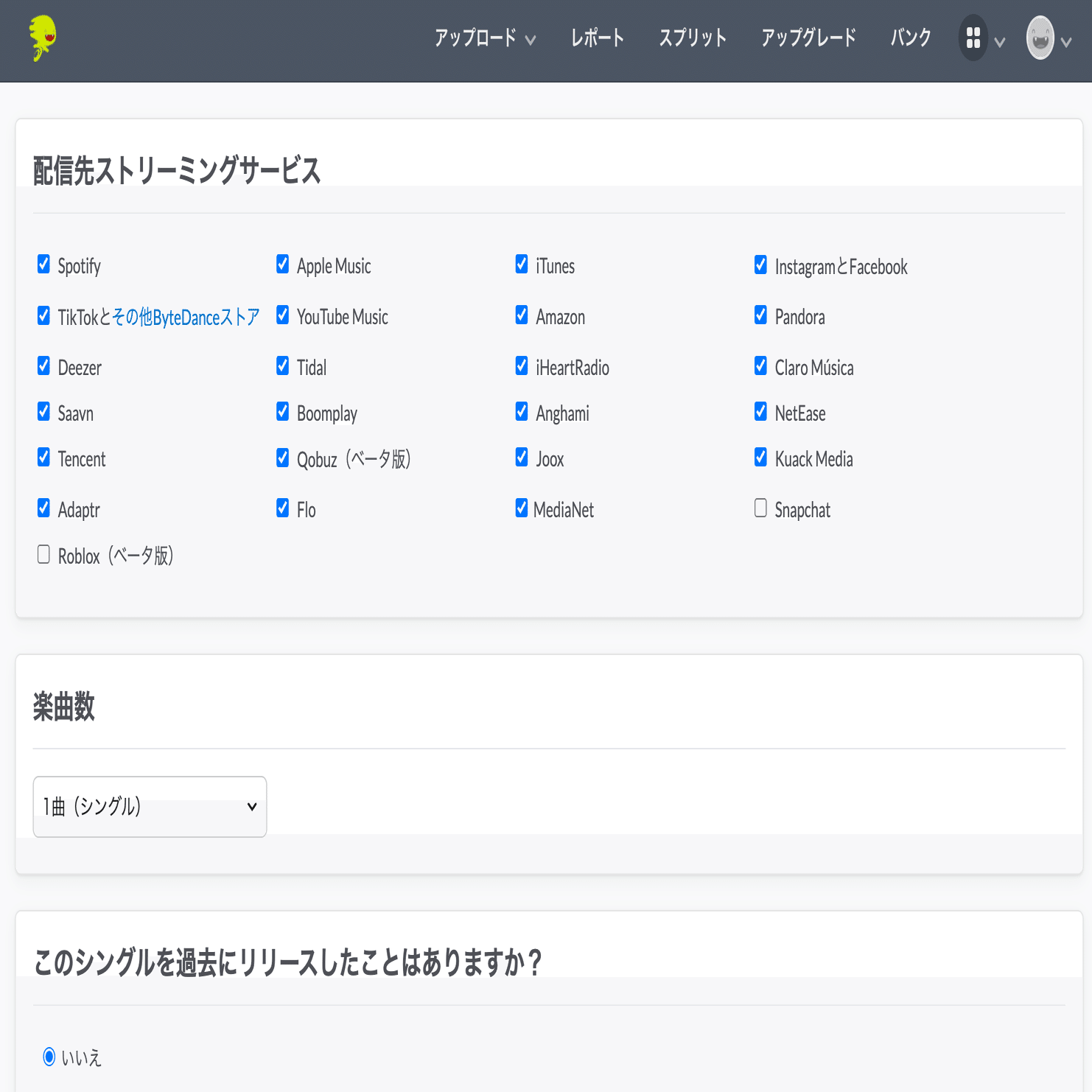Uncheck the TikTok store checkbox
The image size is (1092, 1092).
coord(43,315)
